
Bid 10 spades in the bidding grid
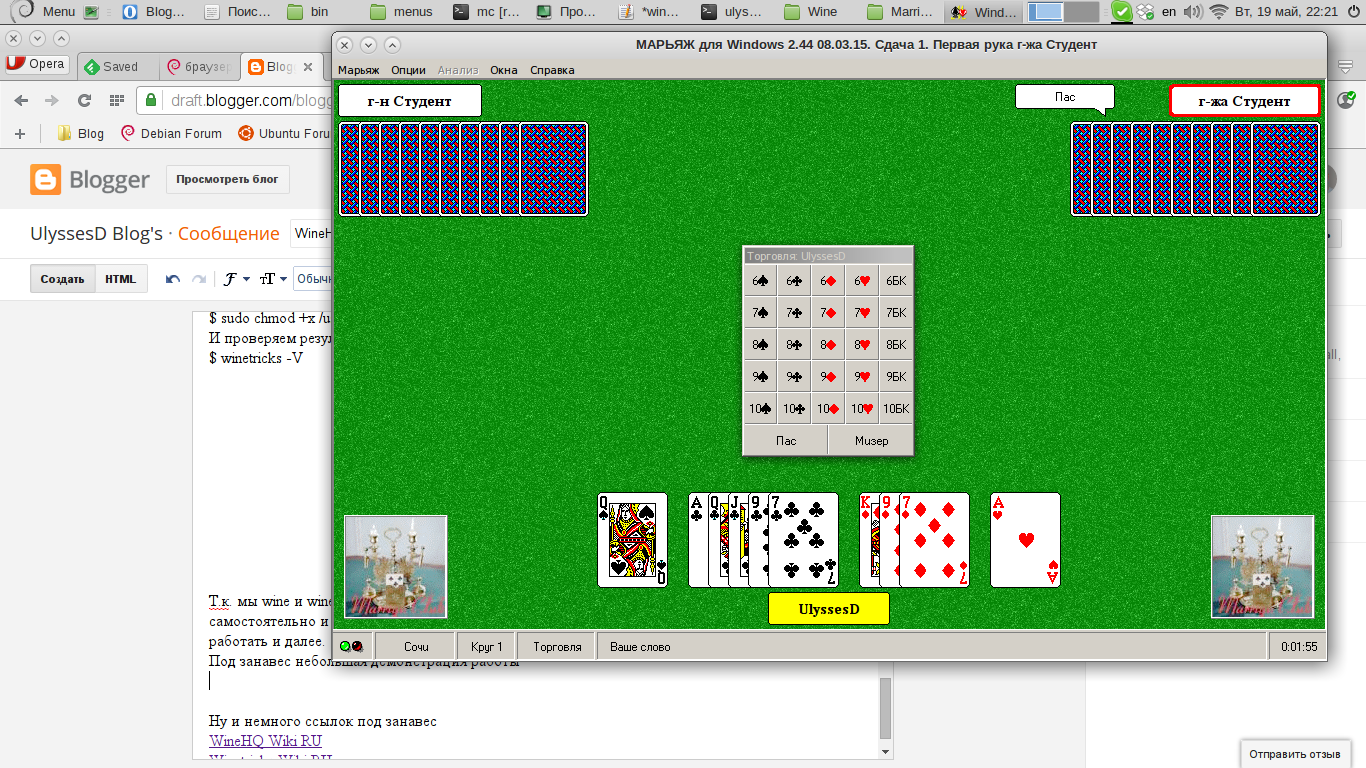click(760, 409)
